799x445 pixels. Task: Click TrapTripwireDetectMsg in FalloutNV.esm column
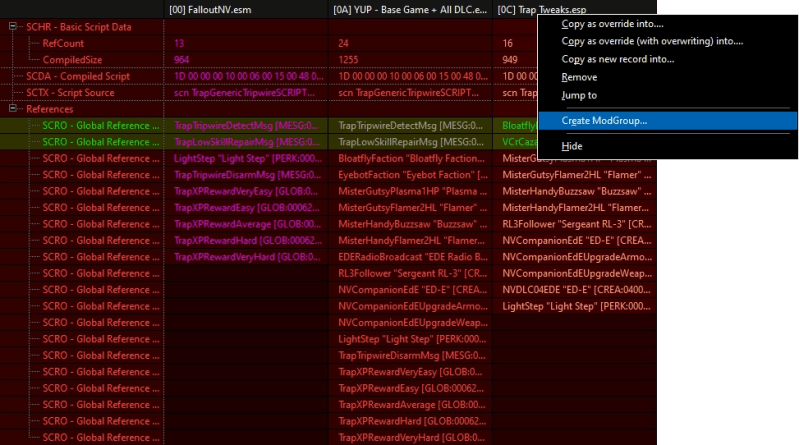247,125
